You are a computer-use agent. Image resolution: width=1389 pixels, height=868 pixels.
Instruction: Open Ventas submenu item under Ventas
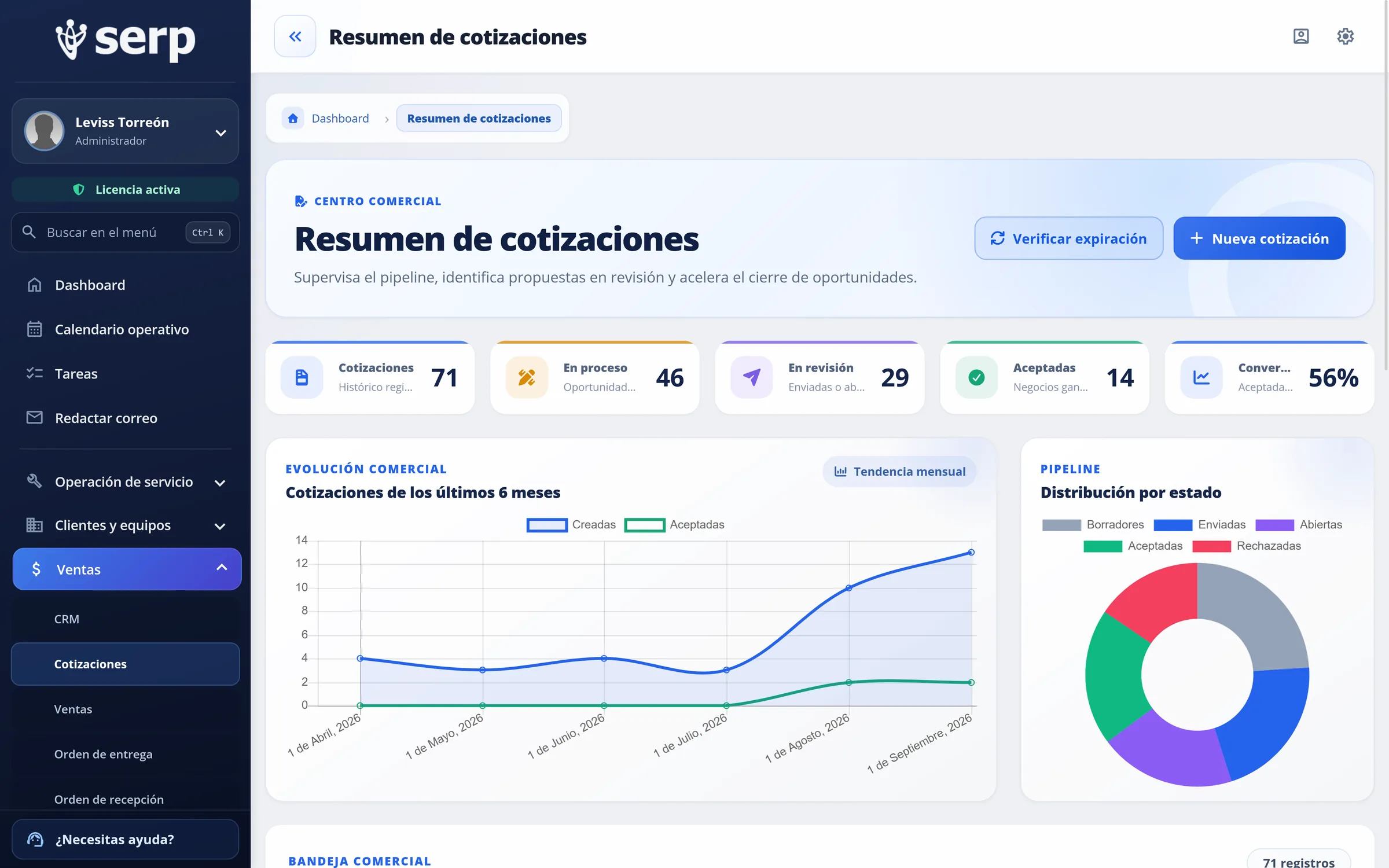tap(125, 709)
